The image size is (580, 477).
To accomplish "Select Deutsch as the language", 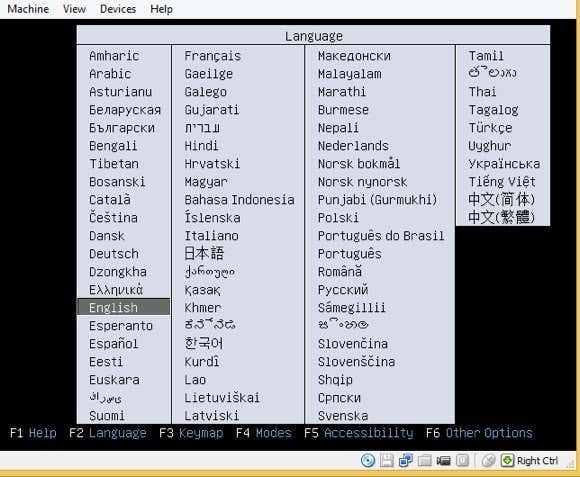I will [x=114, y=254].
